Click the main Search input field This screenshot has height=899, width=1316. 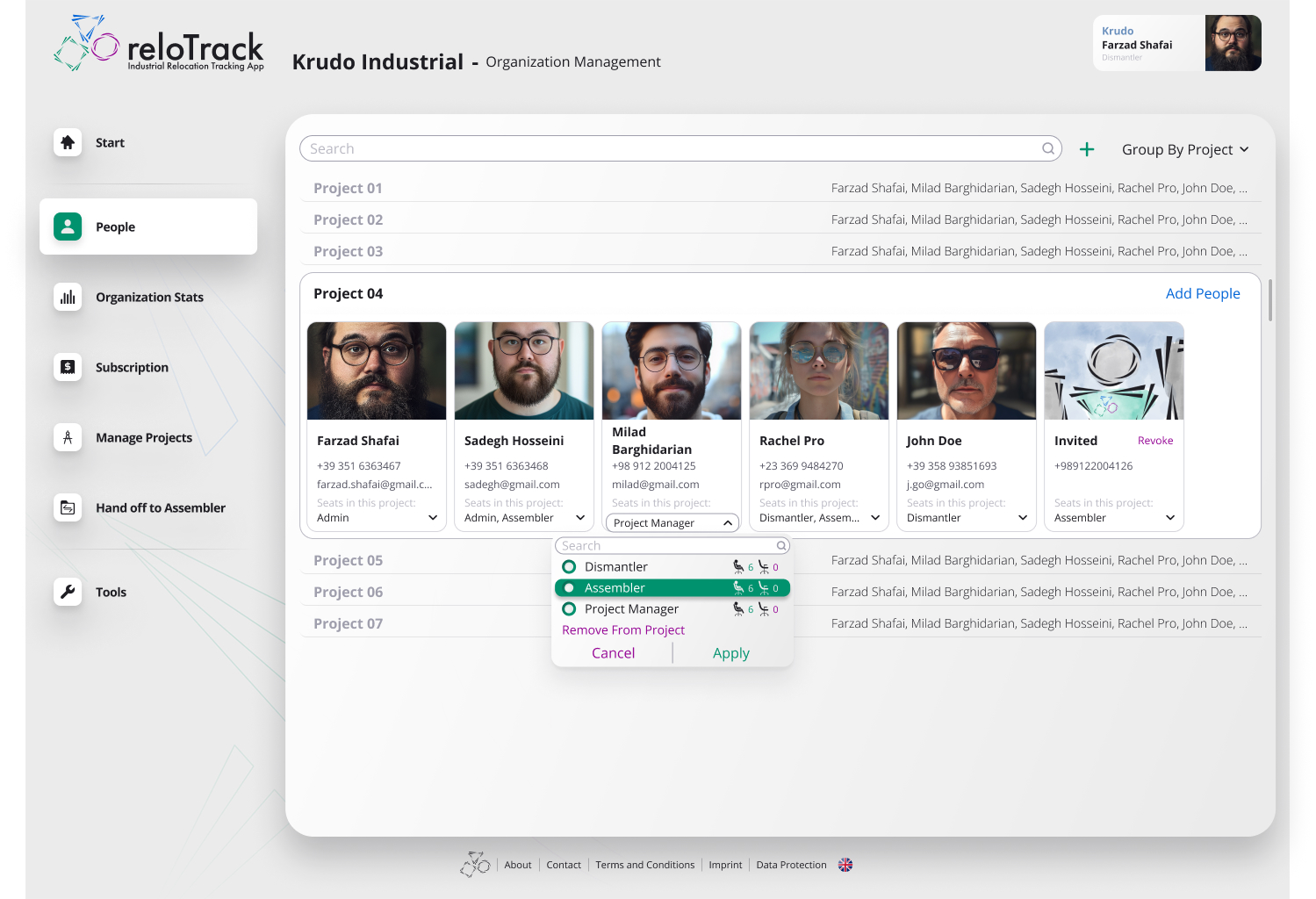672,149
